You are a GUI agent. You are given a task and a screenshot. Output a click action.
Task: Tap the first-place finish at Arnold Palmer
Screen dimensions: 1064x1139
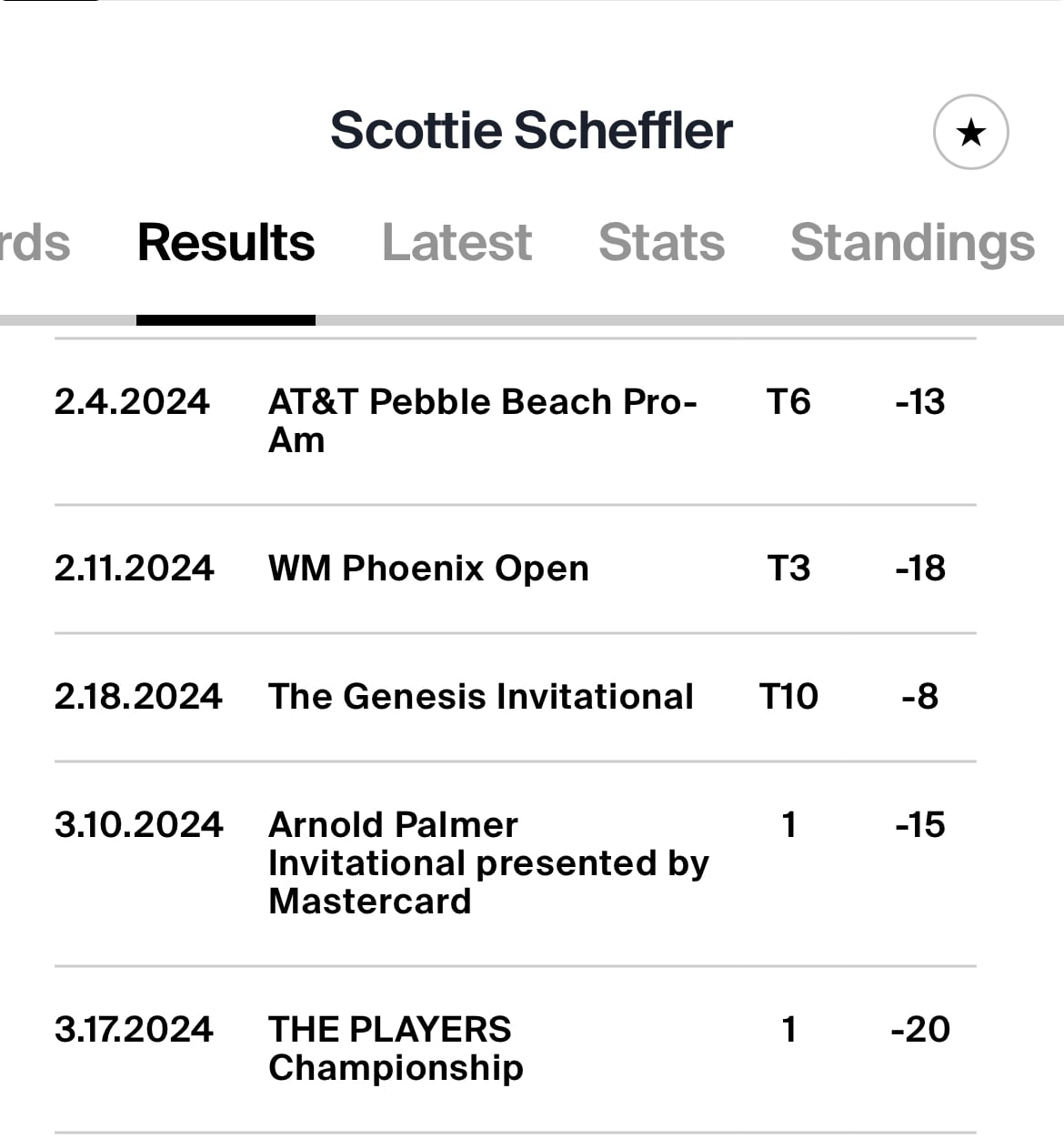[789, 825]
